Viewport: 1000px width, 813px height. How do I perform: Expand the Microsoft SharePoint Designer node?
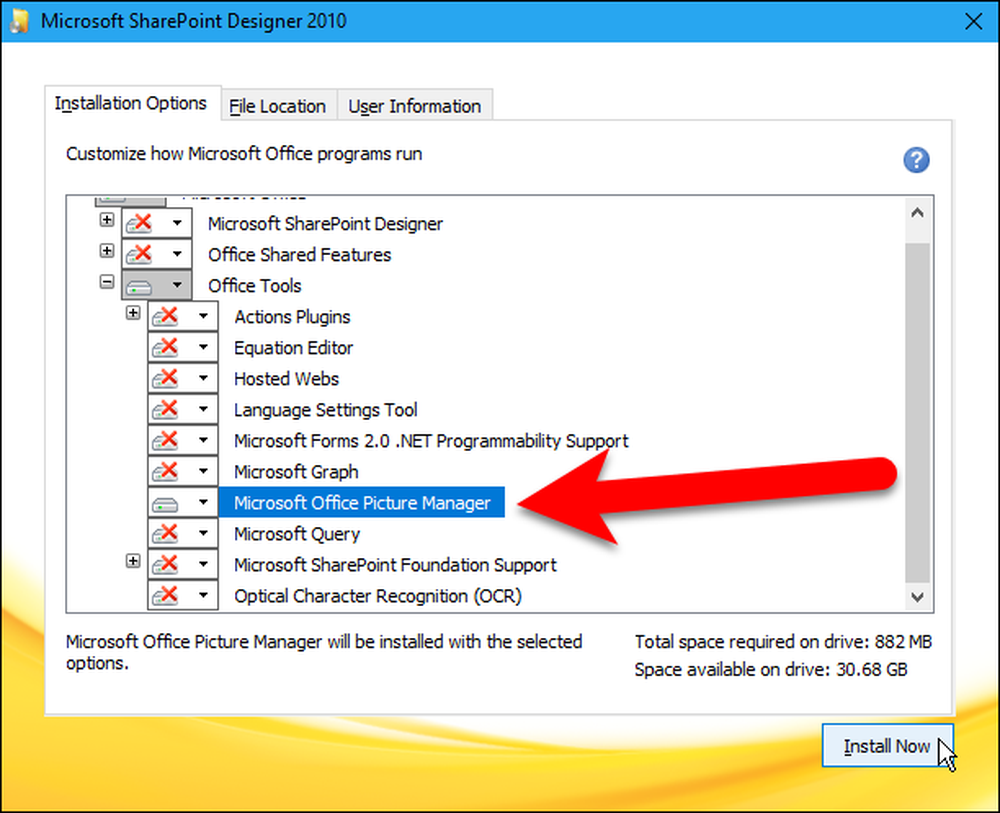tap(107, 219)
